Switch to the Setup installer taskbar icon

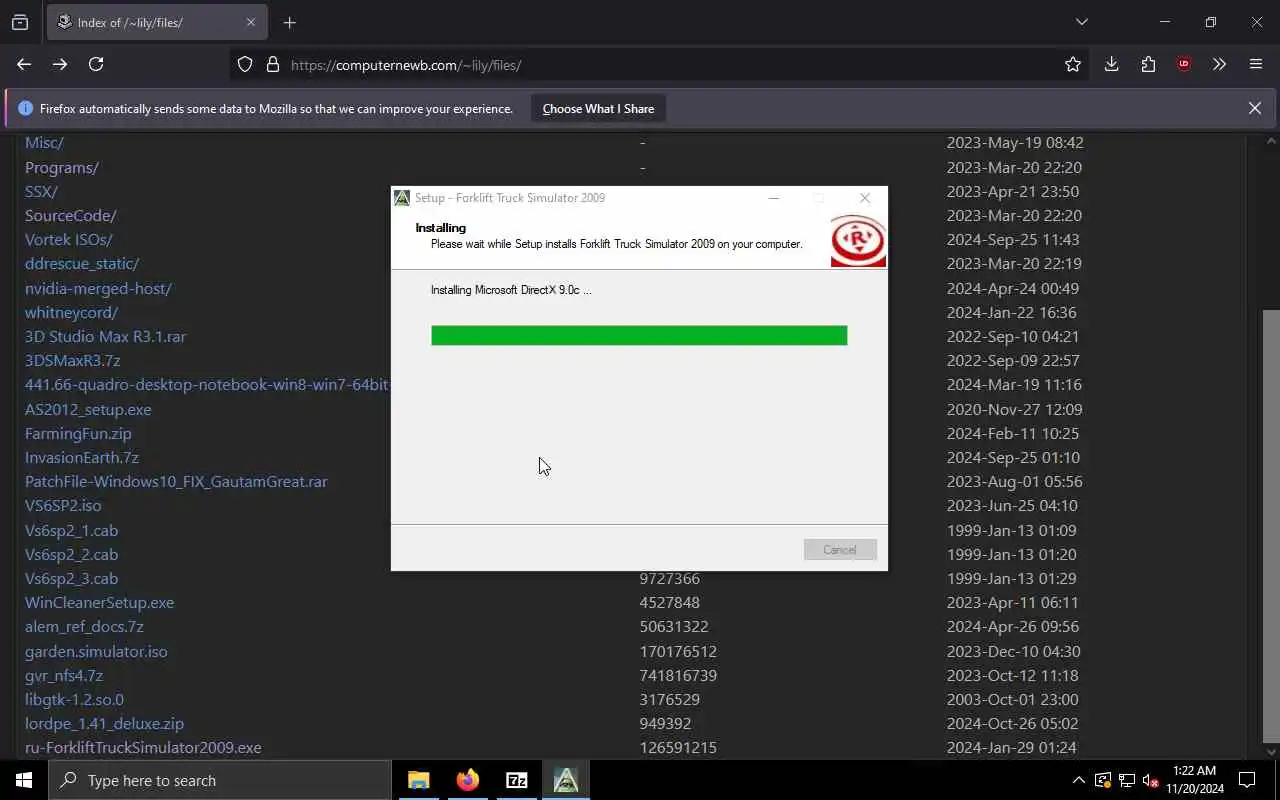(565, 780)
